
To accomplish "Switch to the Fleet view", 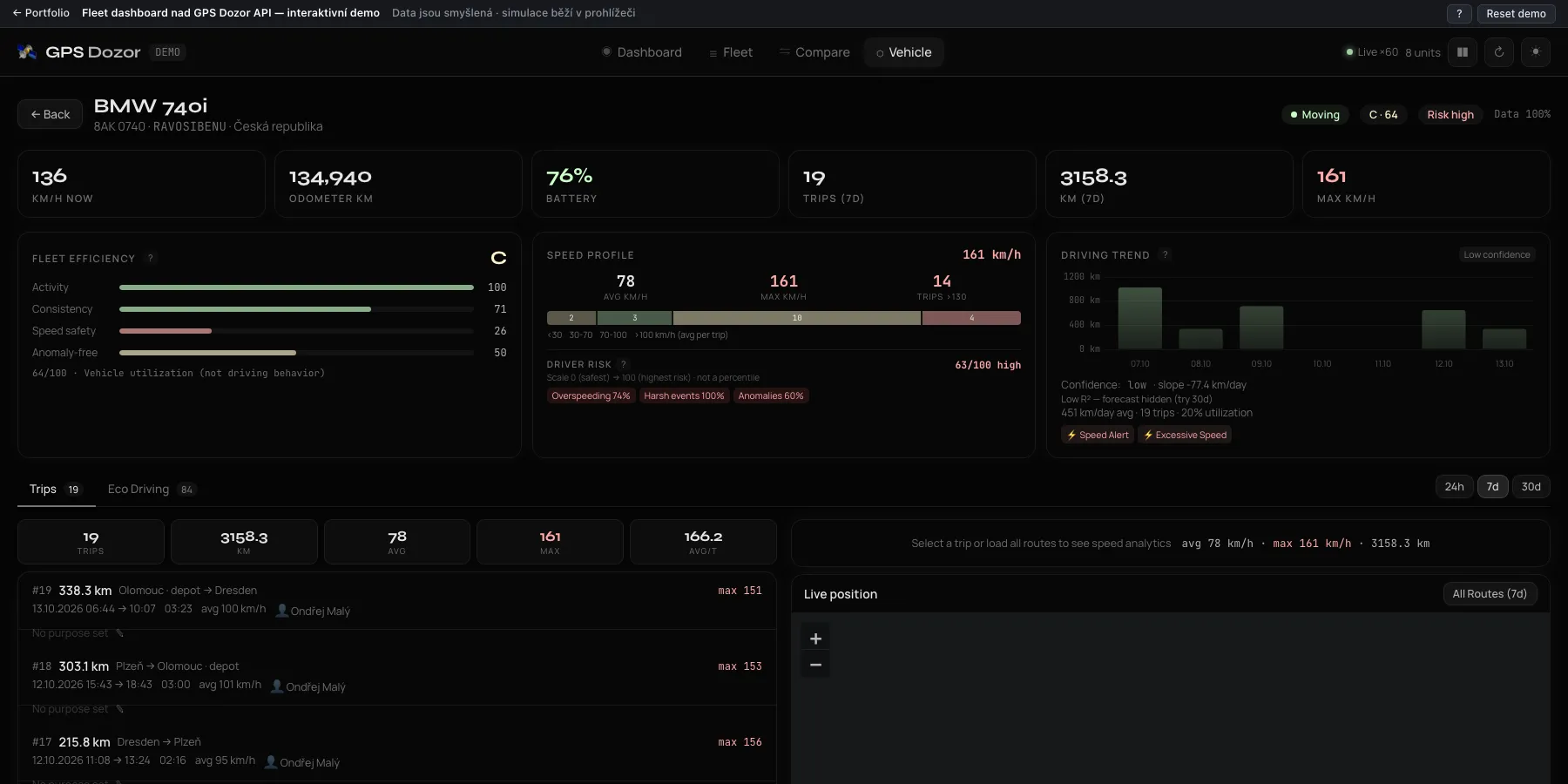I will pyautogui.click(x=731, y=52).
